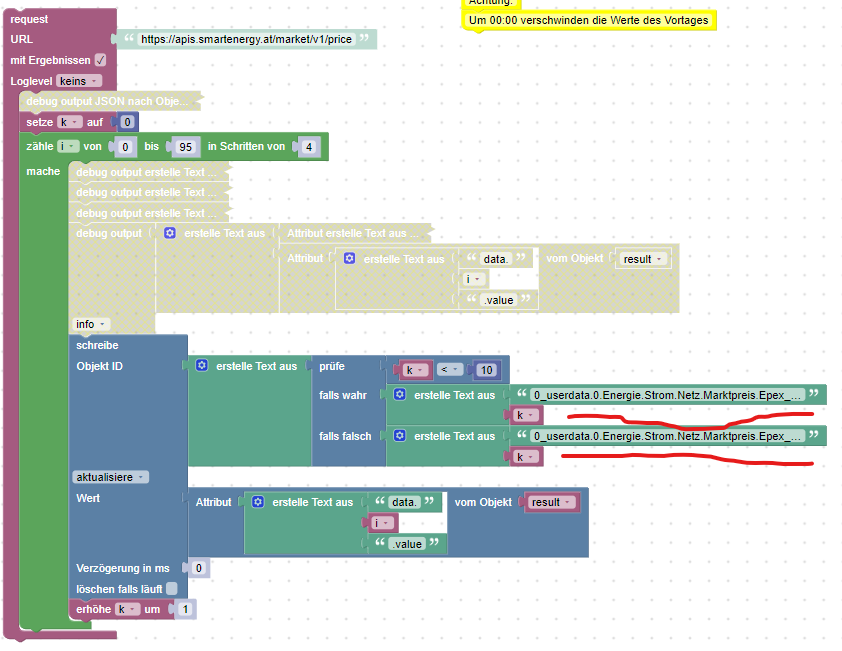Edit 'Verzögerung in ms' value 0
This screenshot has height=651, width=842.
click(199, 568)
